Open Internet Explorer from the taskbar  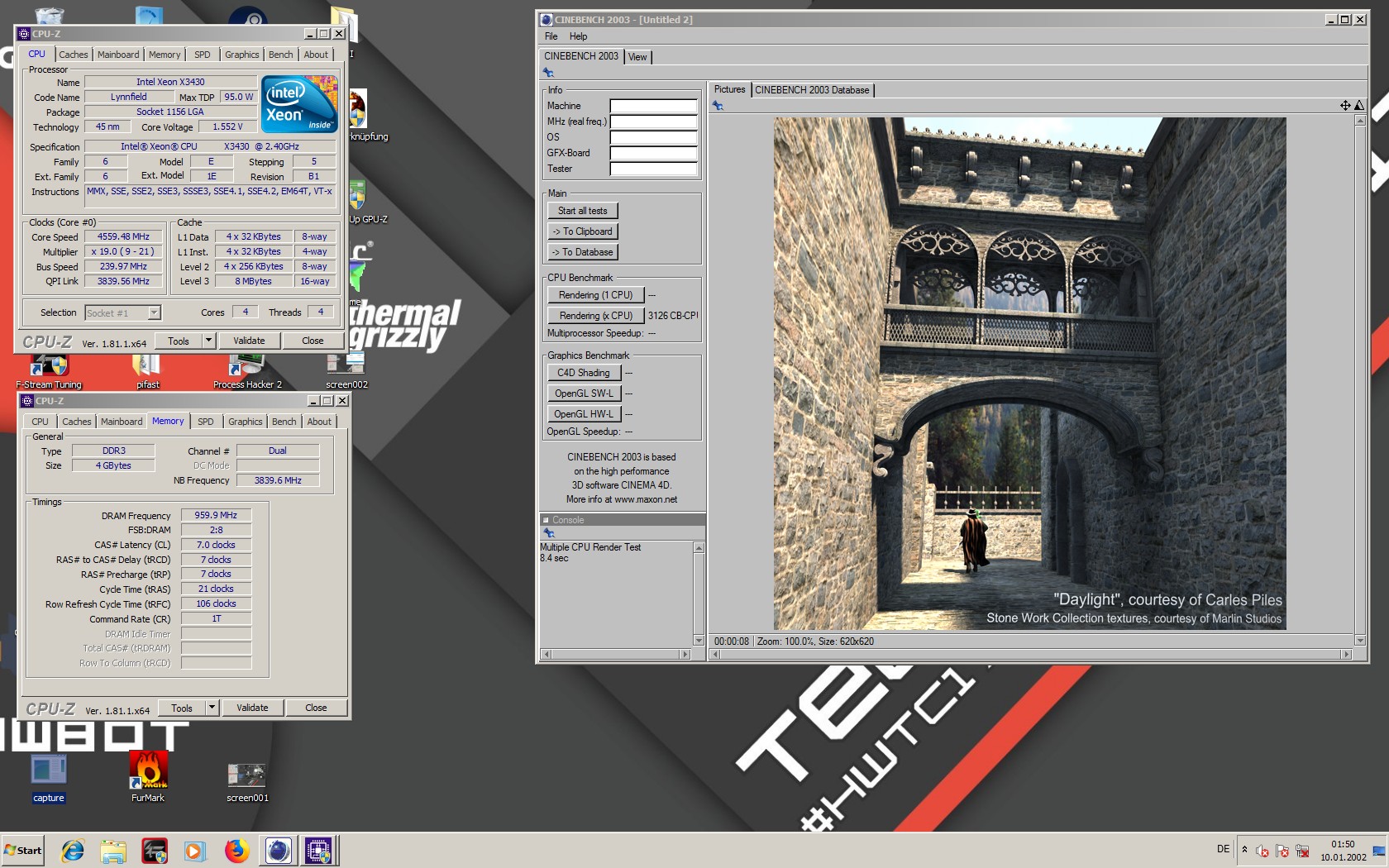73,850
